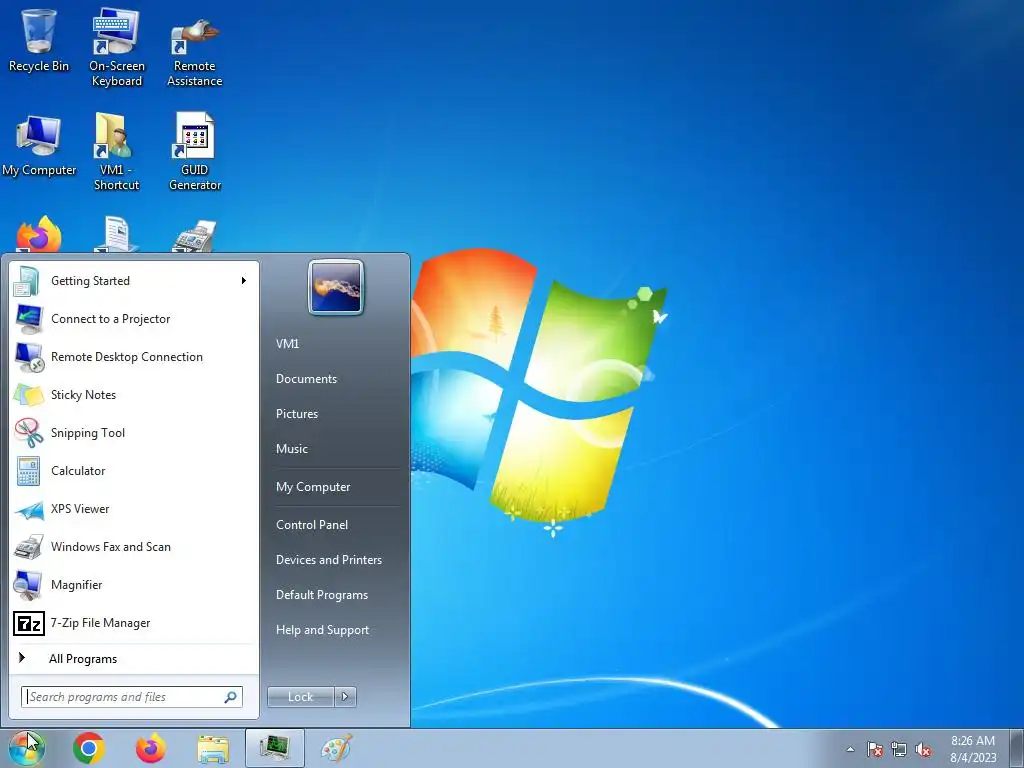
Task: Click the Magnifier icon
Action: tap(27, 585)
